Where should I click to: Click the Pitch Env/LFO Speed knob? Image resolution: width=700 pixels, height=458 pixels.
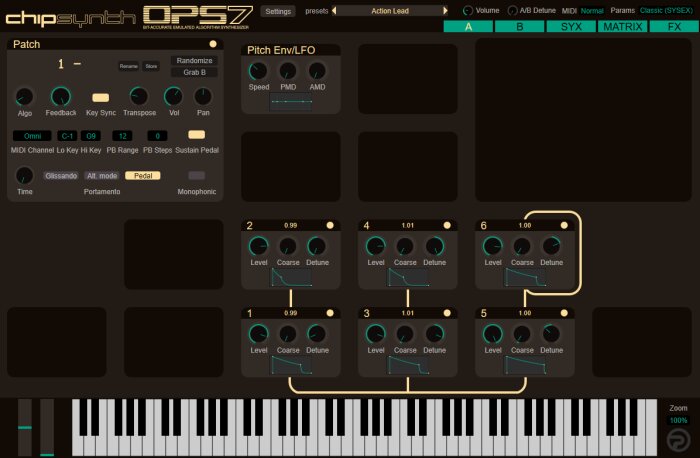click(x=258, y=71)
